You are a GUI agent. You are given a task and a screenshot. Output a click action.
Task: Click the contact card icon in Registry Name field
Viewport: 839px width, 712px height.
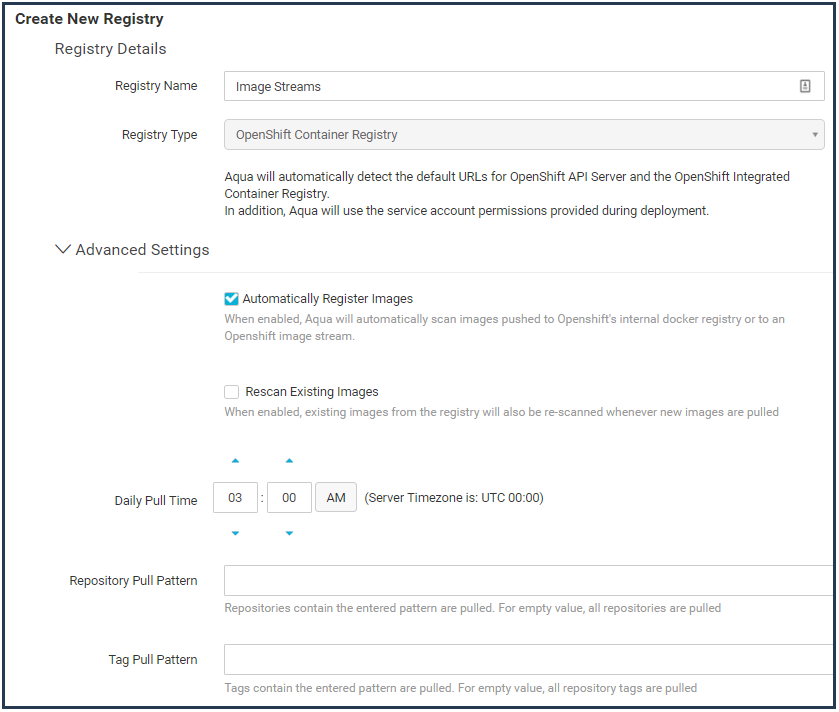tap(805, 86)
